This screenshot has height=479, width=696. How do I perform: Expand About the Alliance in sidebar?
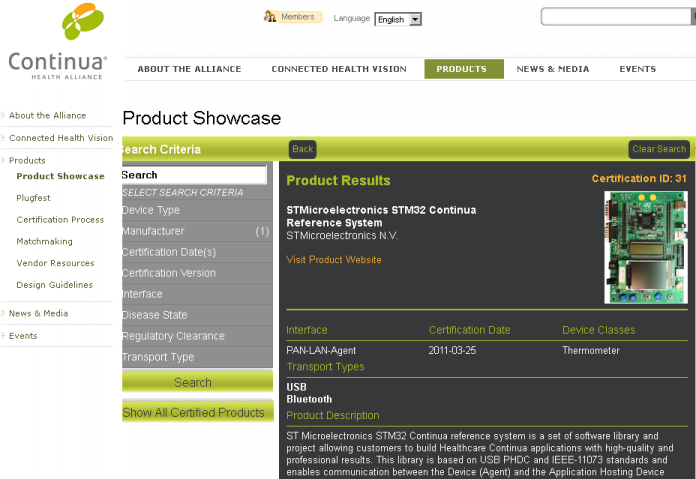click(47, 115)
